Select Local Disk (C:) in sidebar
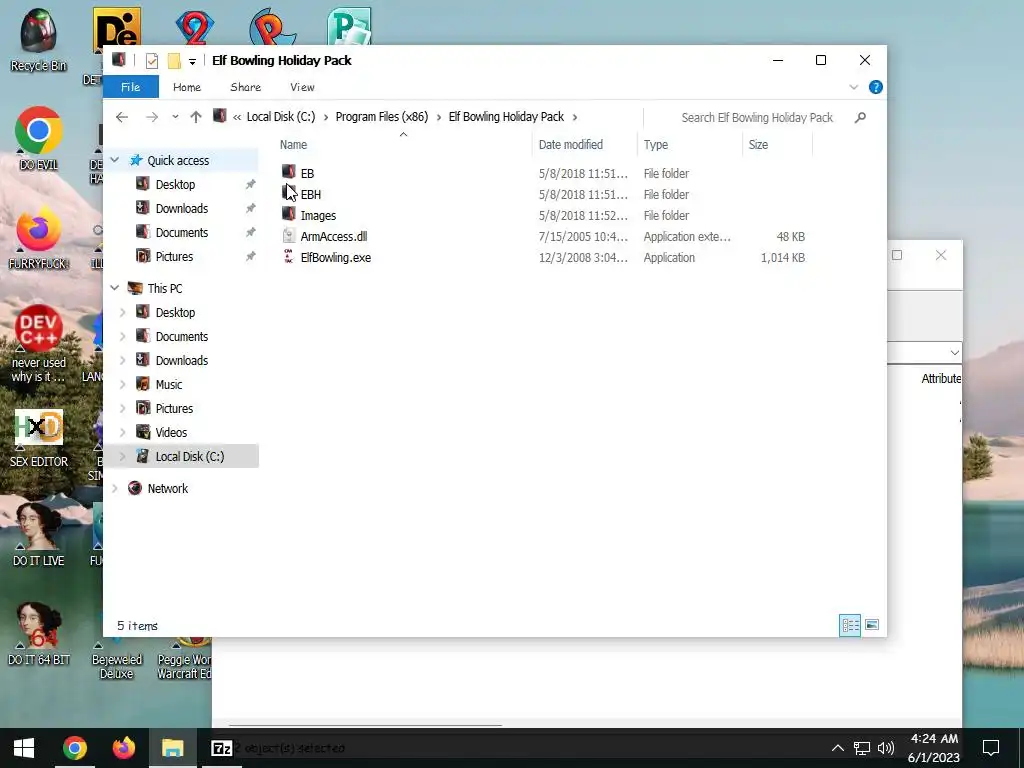Image resolution: width=1024 pixels, height=768 pixels. [x=189, y=456]
